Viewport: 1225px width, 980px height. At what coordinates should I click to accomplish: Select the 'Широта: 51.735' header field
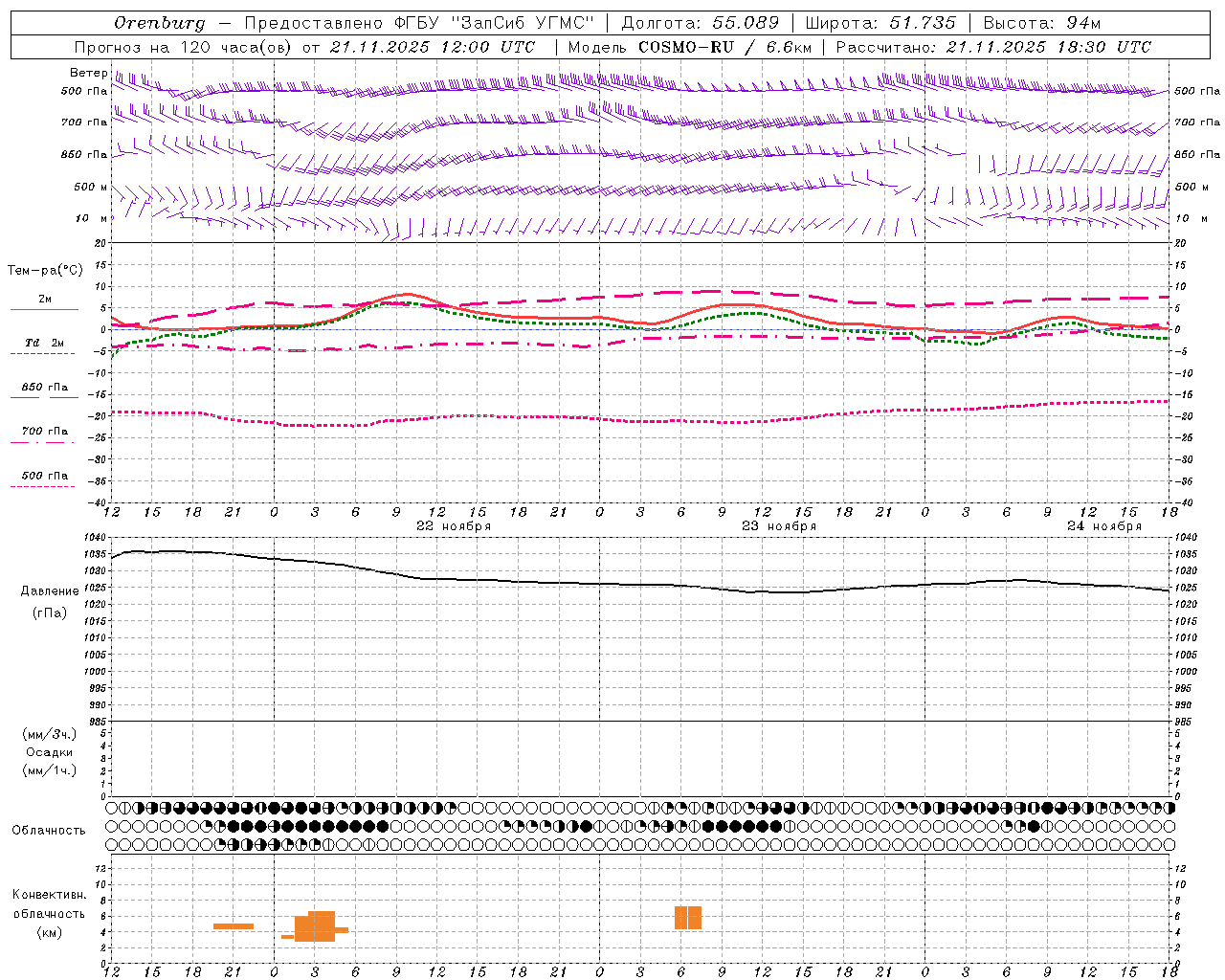click(x=880, y=23)
